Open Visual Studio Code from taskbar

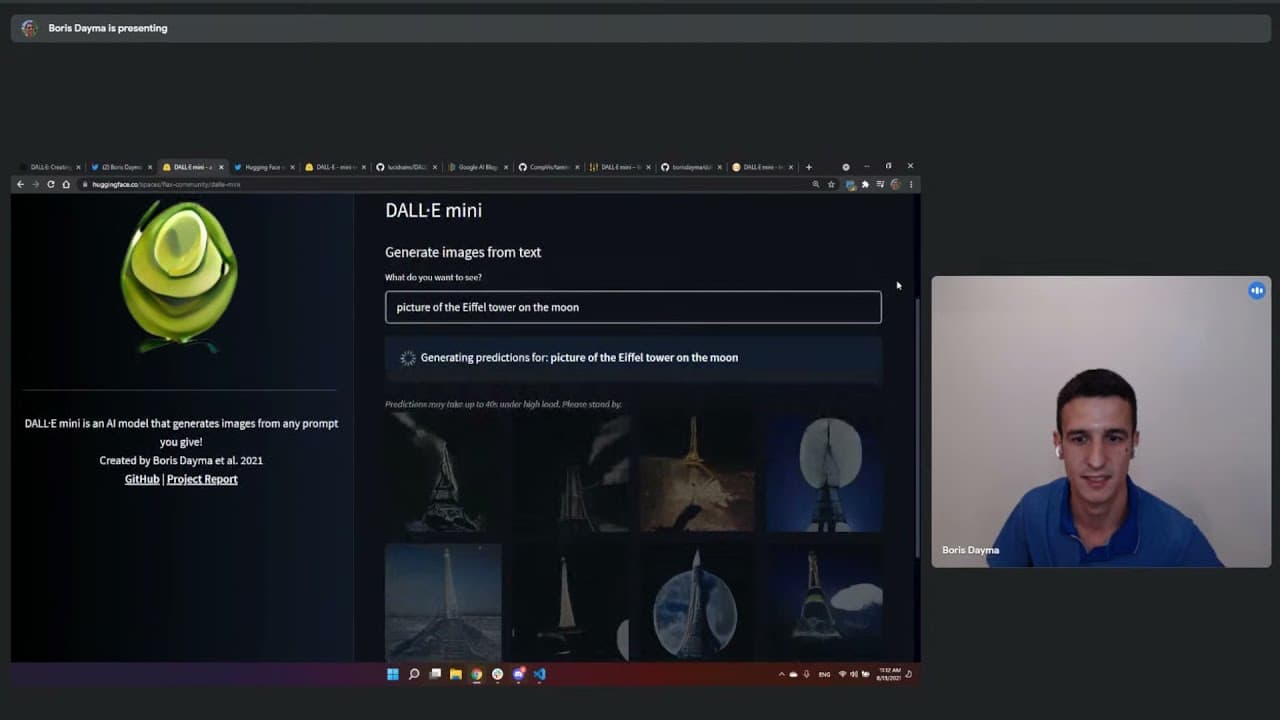[539, 674]
